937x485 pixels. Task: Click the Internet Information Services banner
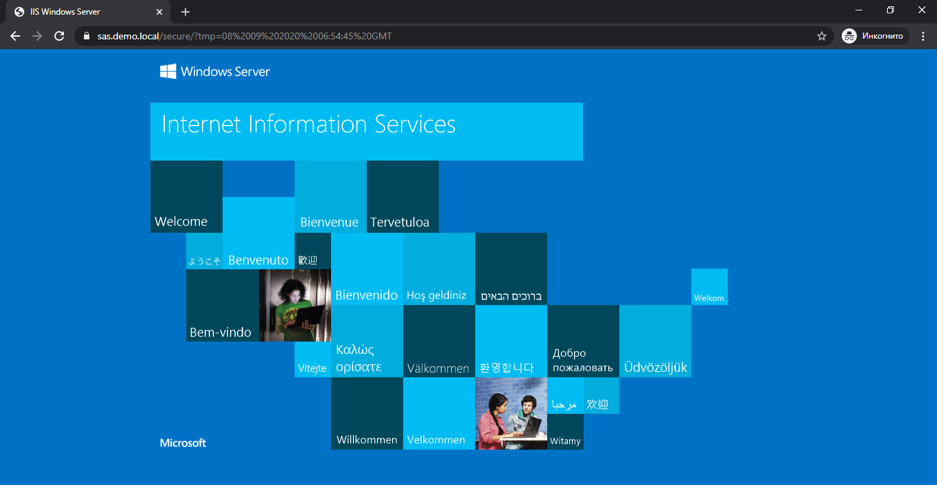(x=366, y=131)
